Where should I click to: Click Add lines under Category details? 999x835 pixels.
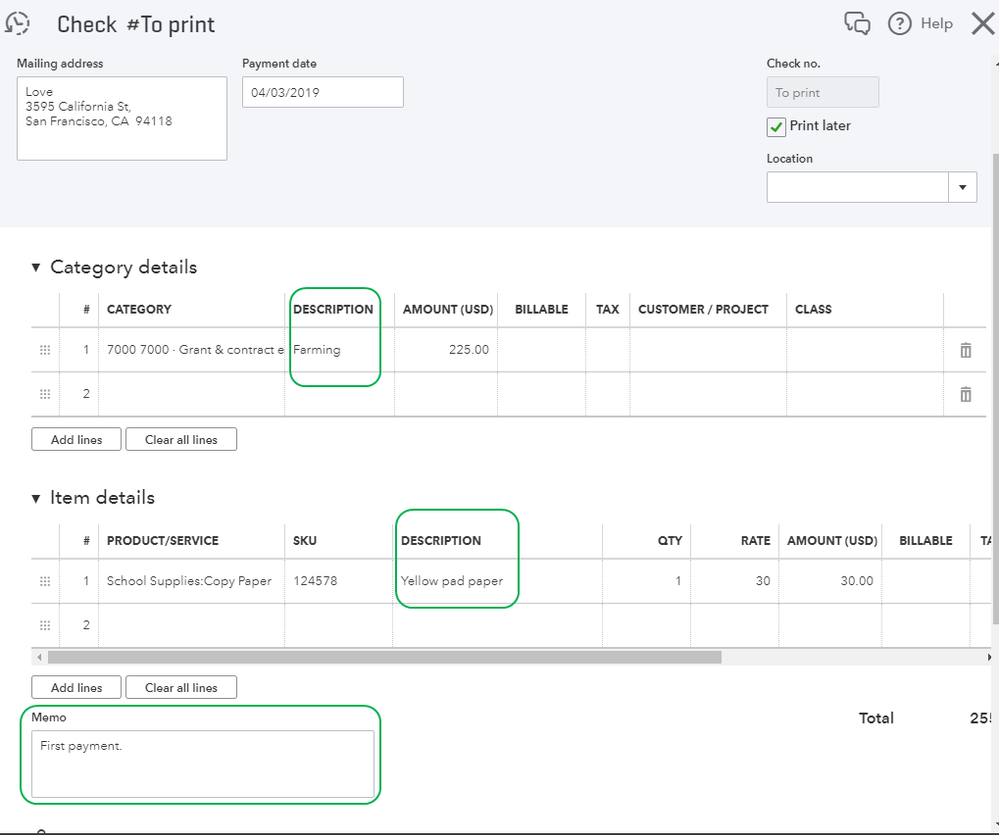point(76,439)
